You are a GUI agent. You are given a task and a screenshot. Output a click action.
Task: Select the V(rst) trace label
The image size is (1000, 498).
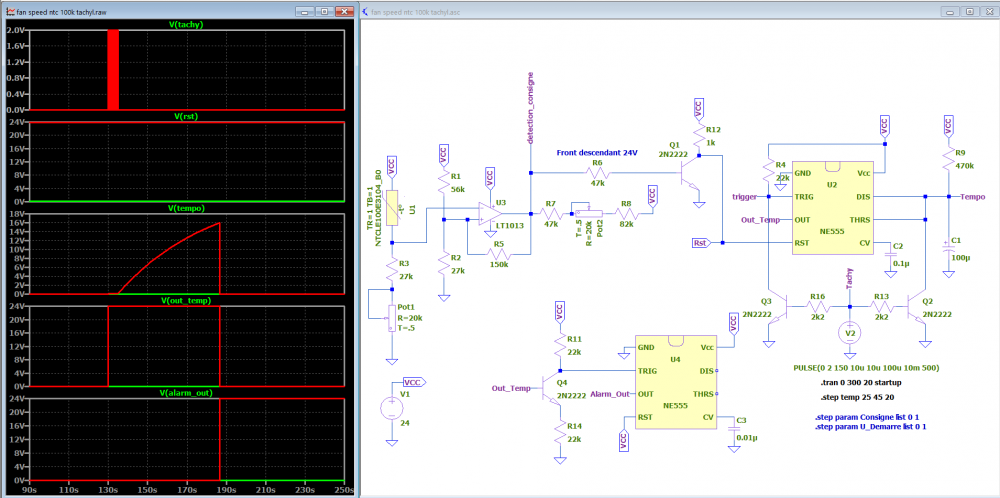(x=186, y=117)
